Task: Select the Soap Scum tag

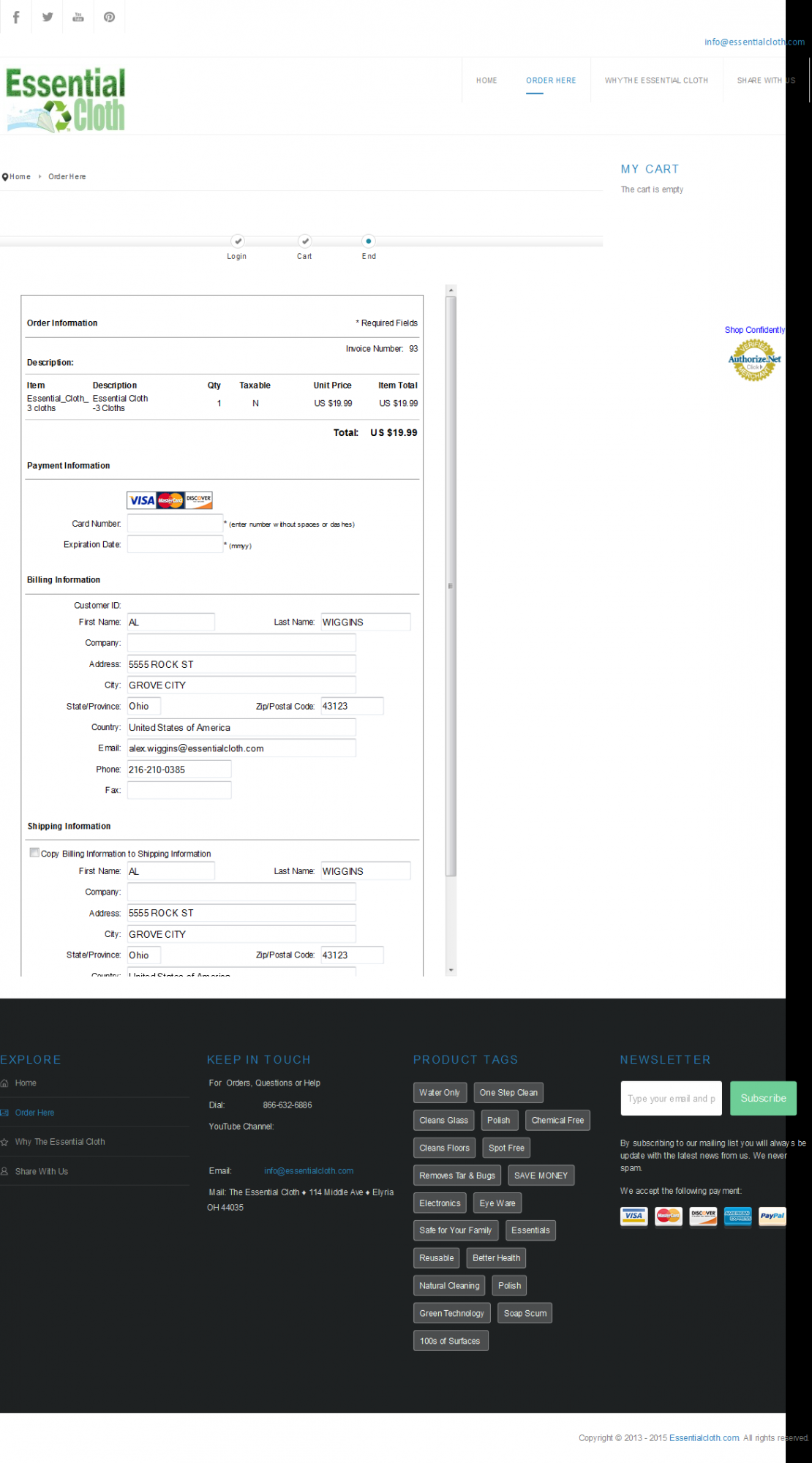Action: point(525,1314)
